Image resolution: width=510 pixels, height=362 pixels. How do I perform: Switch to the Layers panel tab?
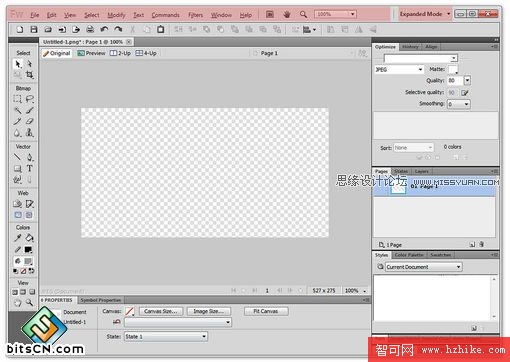click(422, 171)
